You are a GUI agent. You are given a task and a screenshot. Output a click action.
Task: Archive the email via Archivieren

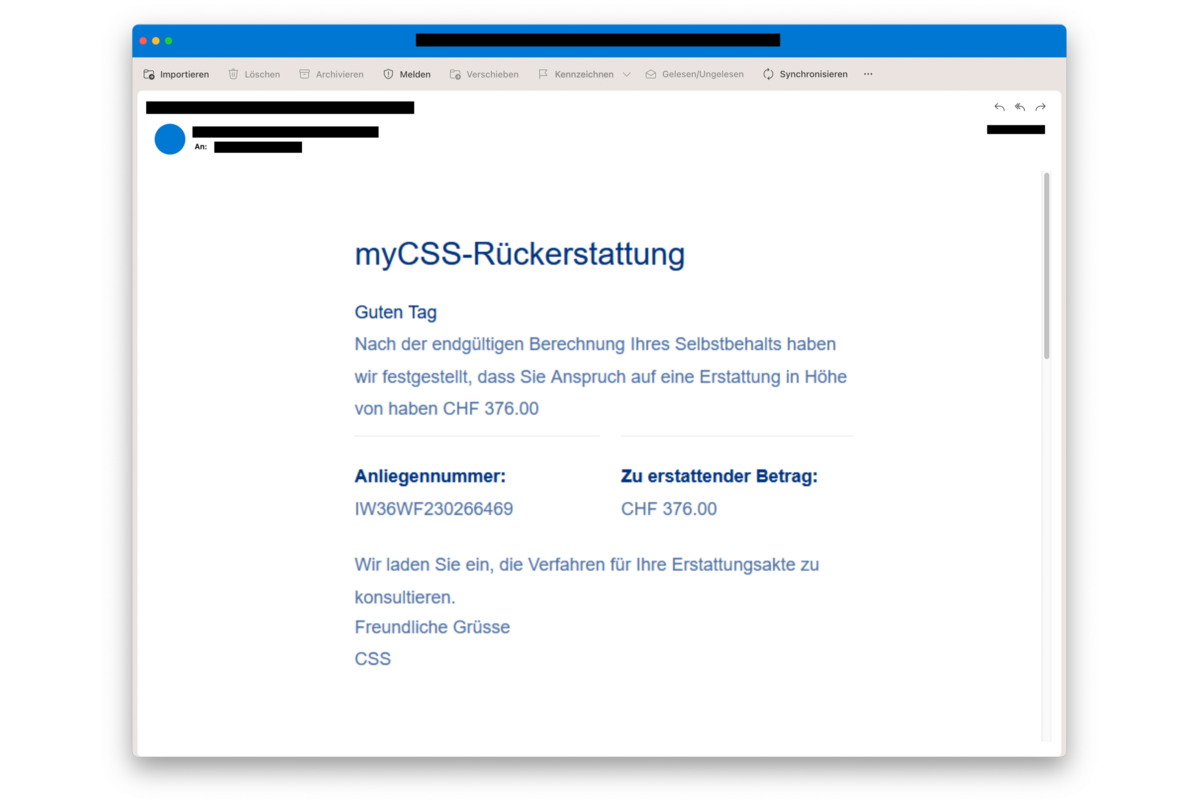(x=331, y=74)
